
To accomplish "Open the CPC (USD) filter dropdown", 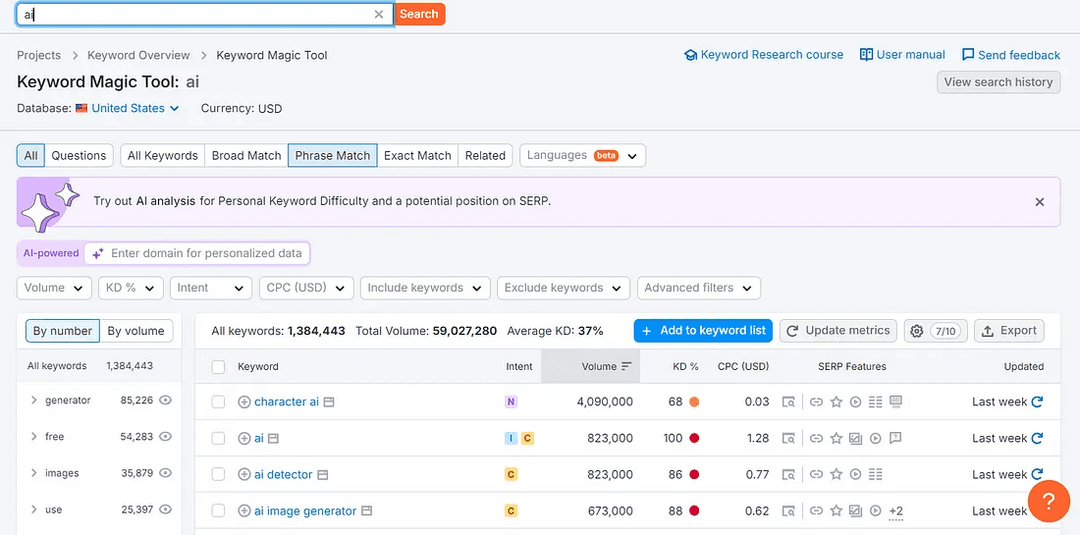I will 307,288.
